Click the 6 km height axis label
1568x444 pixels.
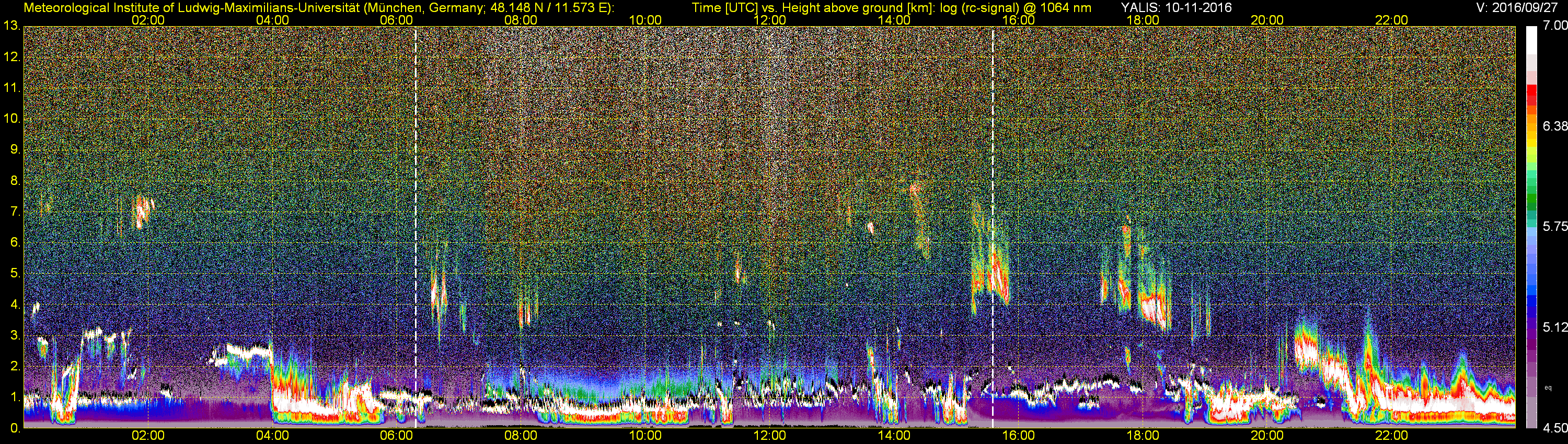15,243
